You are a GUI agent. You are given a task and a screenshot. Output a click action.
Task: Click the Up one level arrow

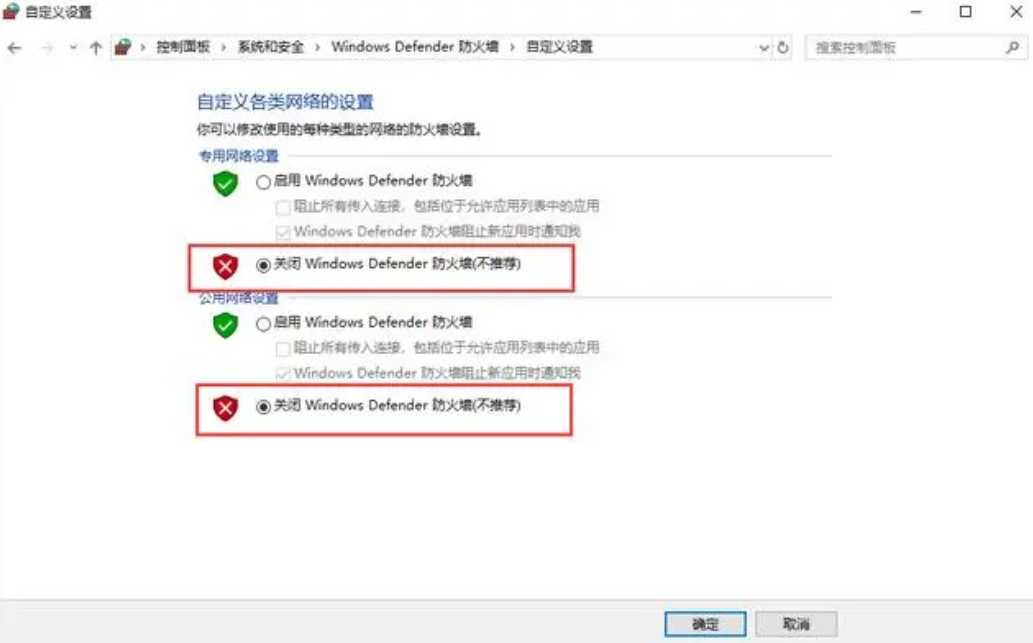96,47
